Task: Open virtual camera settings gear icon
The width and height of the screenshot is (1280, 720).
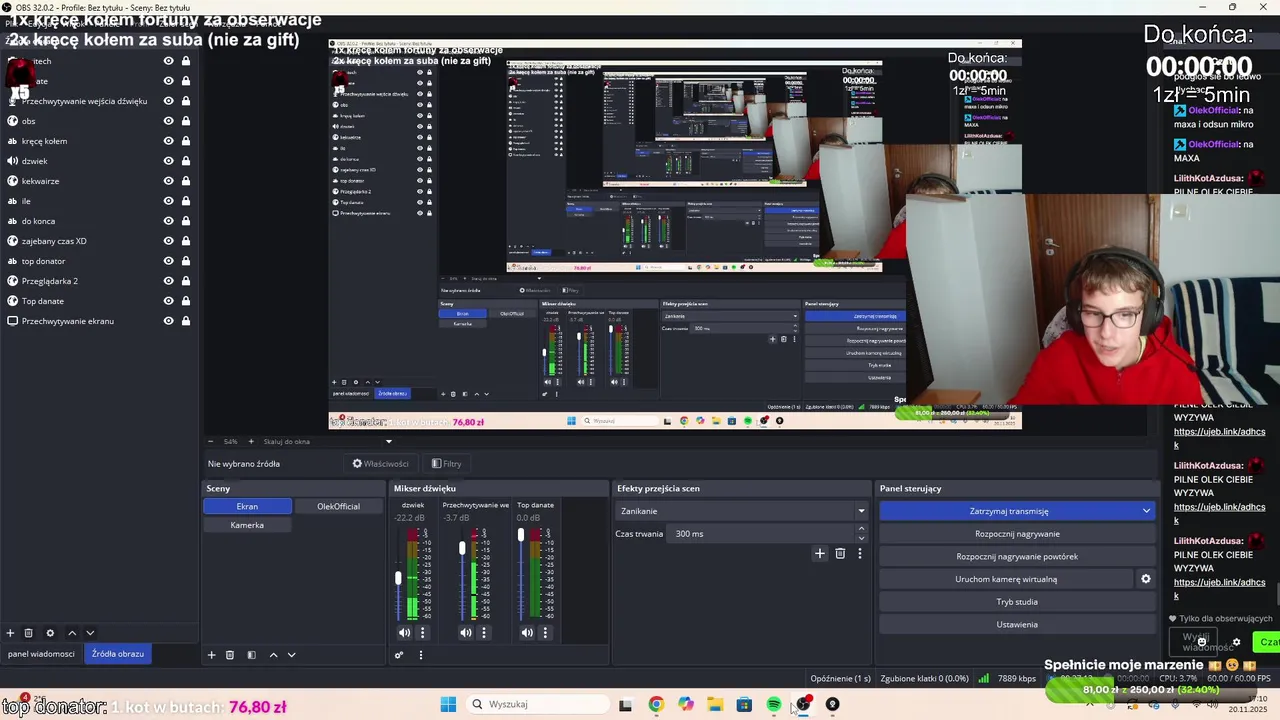Action: [1146, 579]
